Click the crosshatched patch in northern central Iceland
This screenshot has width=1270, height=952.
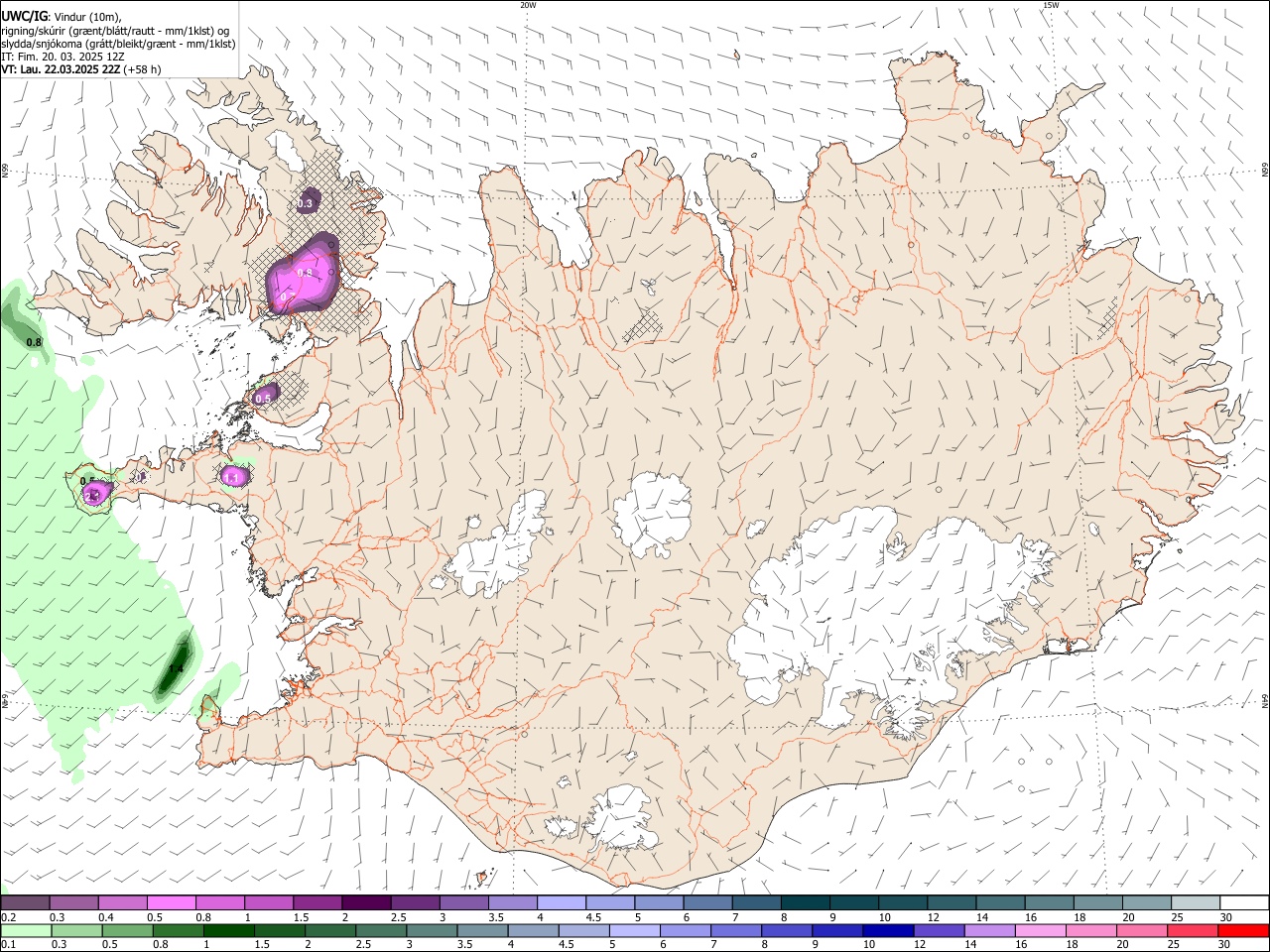tap(642, 325)
